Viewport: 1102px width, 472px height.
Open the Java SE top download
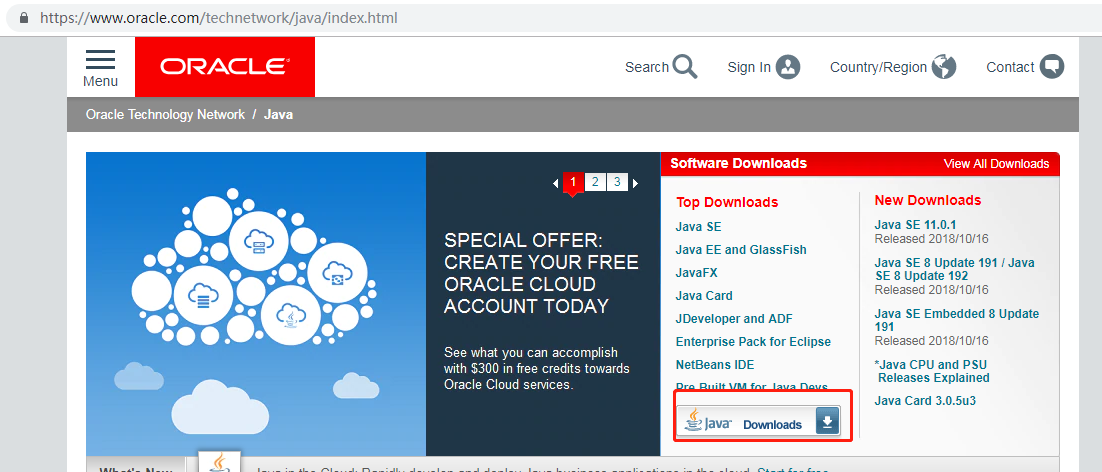pyautogui.click(x=698, y=227)
